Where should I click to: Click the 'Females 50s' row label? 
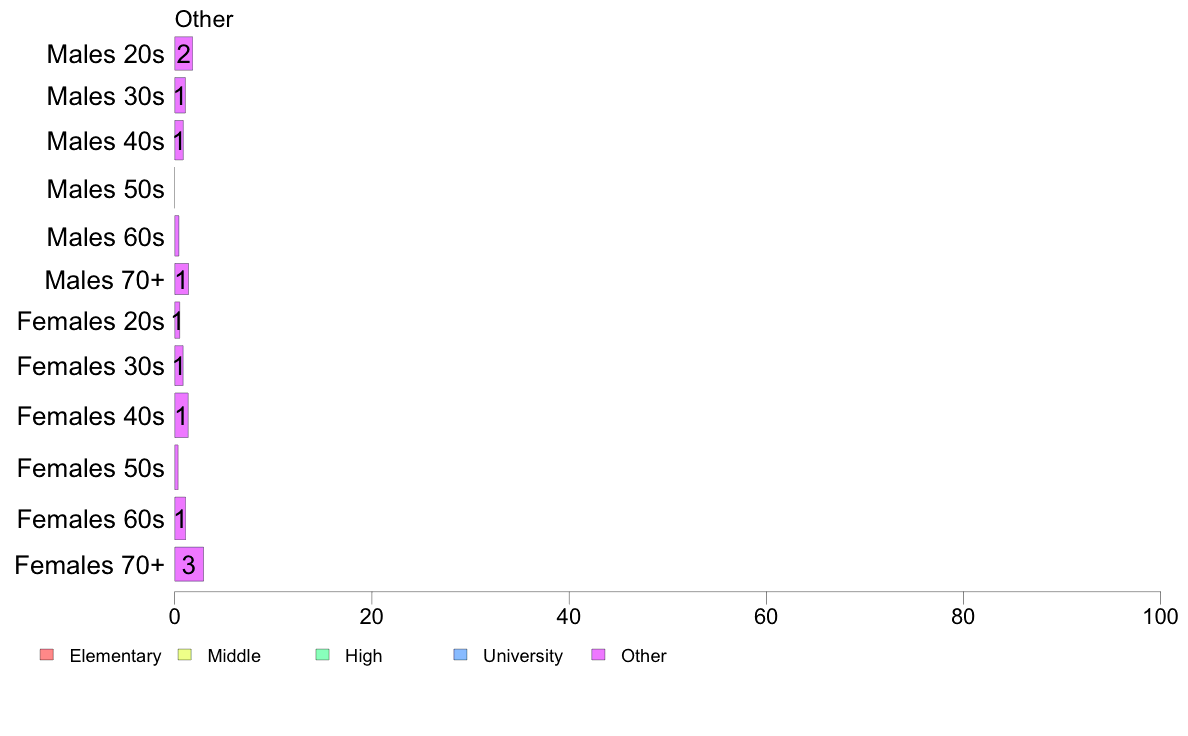tap(90, 468)
